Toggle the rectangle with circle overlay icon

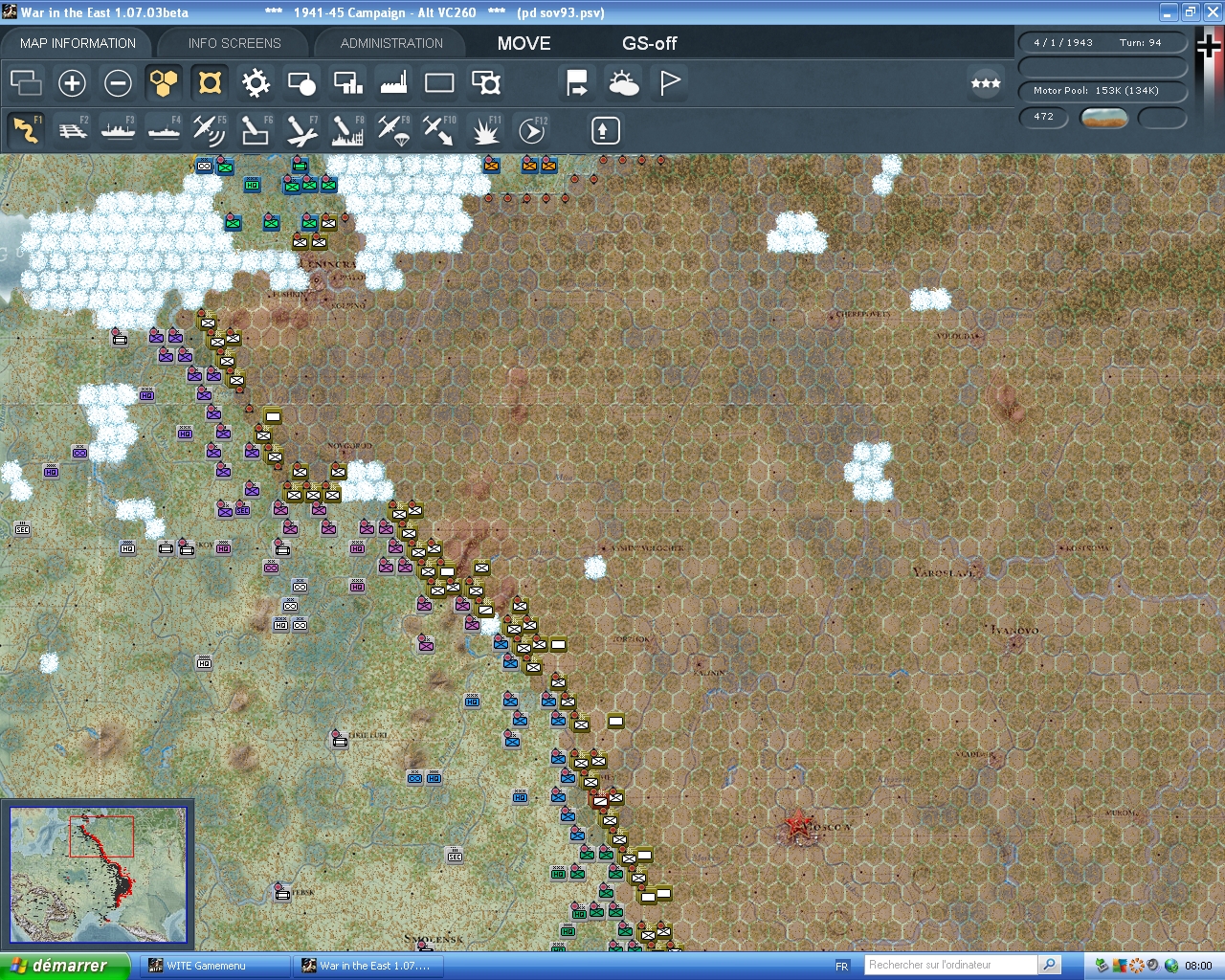[301, 83]
